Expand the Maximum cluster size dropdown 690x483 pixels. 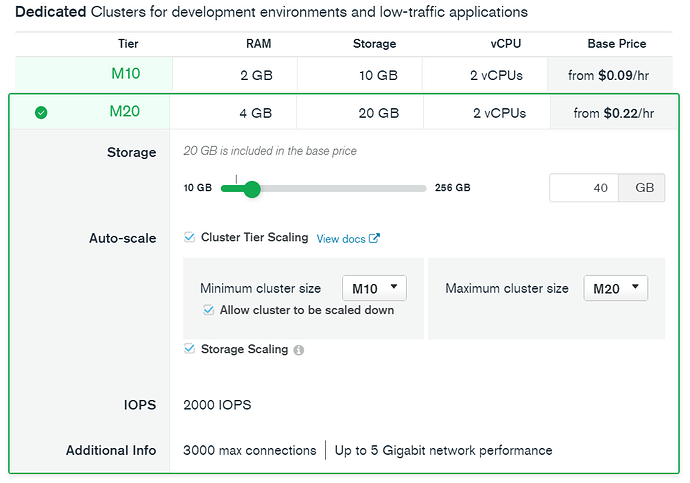point(615,288)
